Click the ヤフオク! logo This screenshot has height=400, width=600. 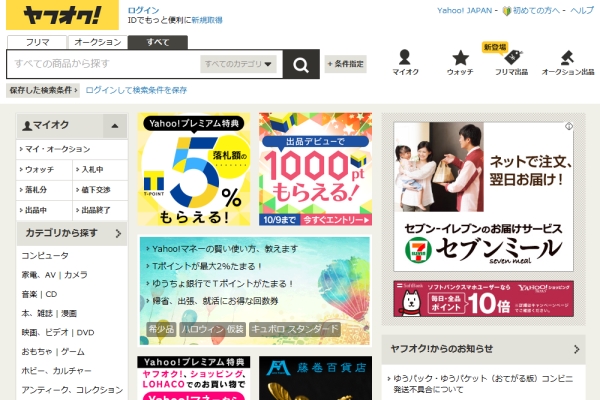click(62, 15)
